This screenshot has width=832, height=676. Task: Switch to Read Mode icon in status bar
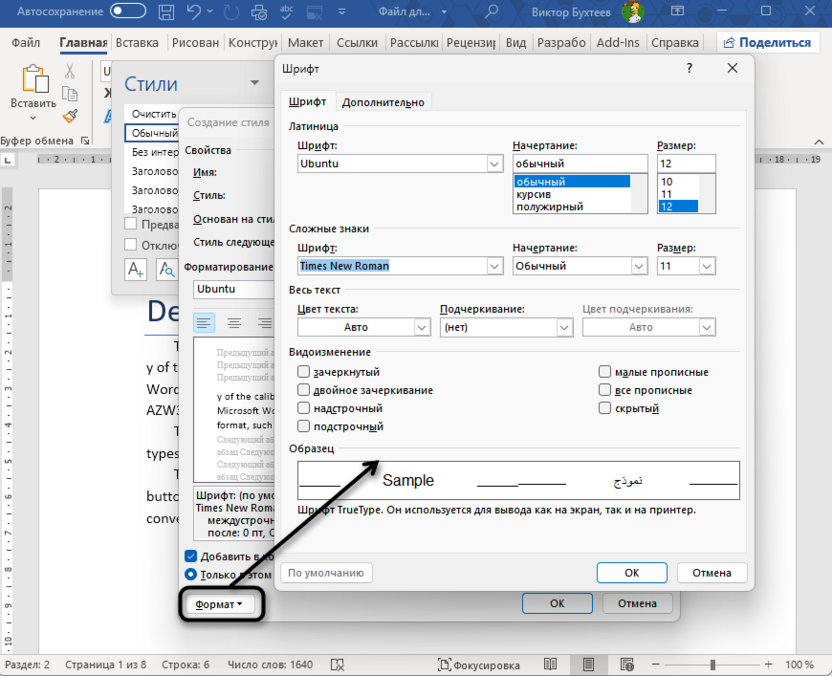coord(550,664)
